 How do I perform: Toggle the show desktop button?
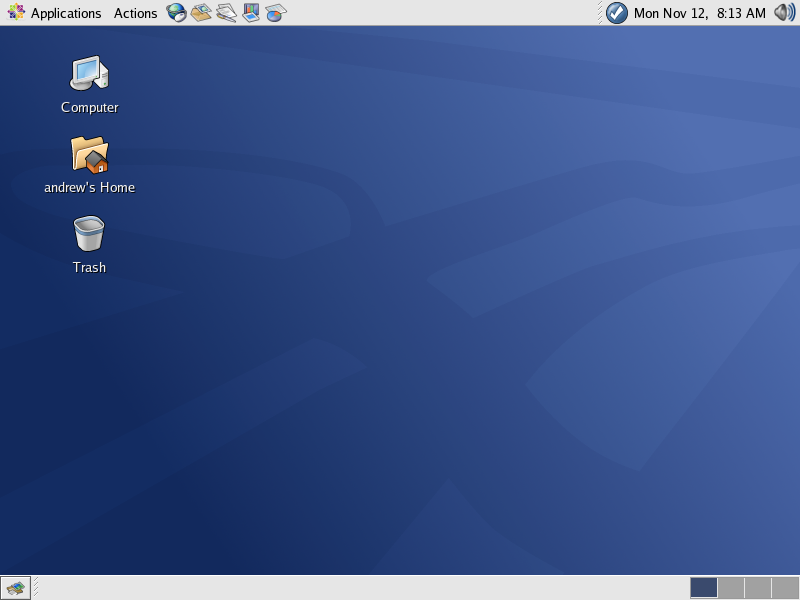(x=15, y=588)
